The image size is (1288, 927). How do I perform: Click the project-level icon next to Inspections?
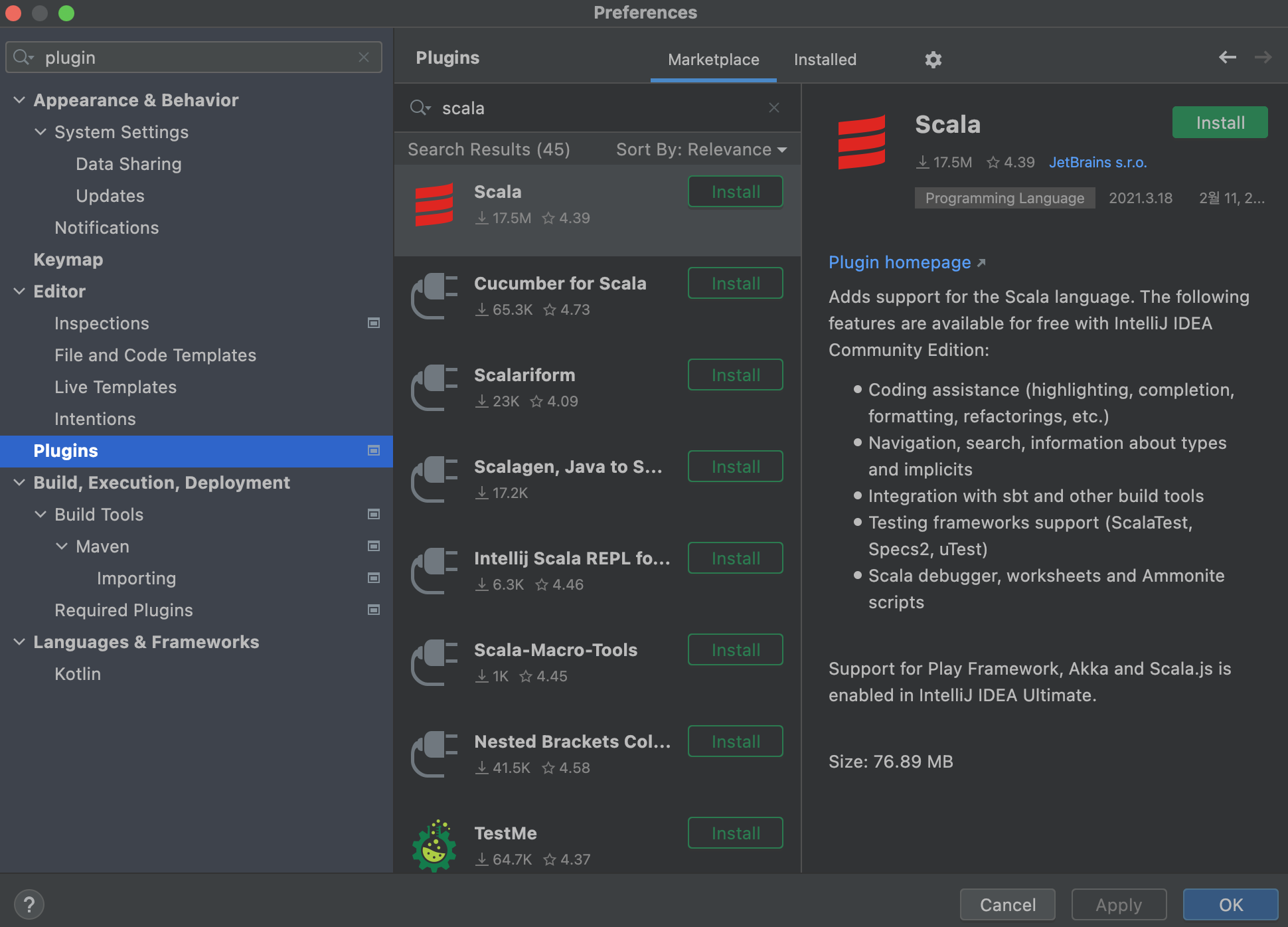374,323
